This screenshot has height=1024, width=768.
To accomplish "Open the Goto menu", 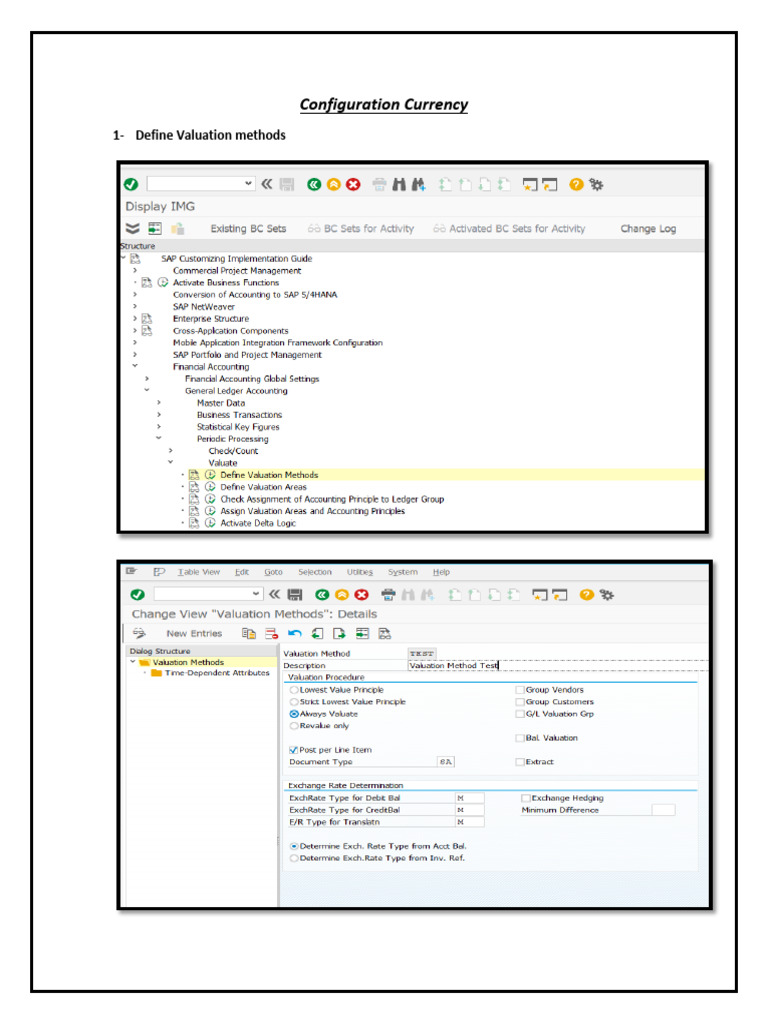I will click(x=273, y=572).
